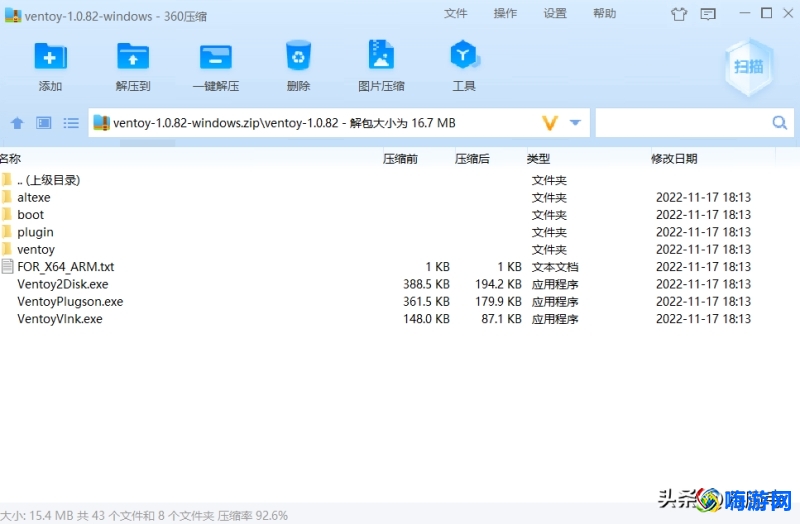Screen dimensions: 800x524
Task: Click the 360压缩 app icon in the title bar
Action: pos(12,15)
